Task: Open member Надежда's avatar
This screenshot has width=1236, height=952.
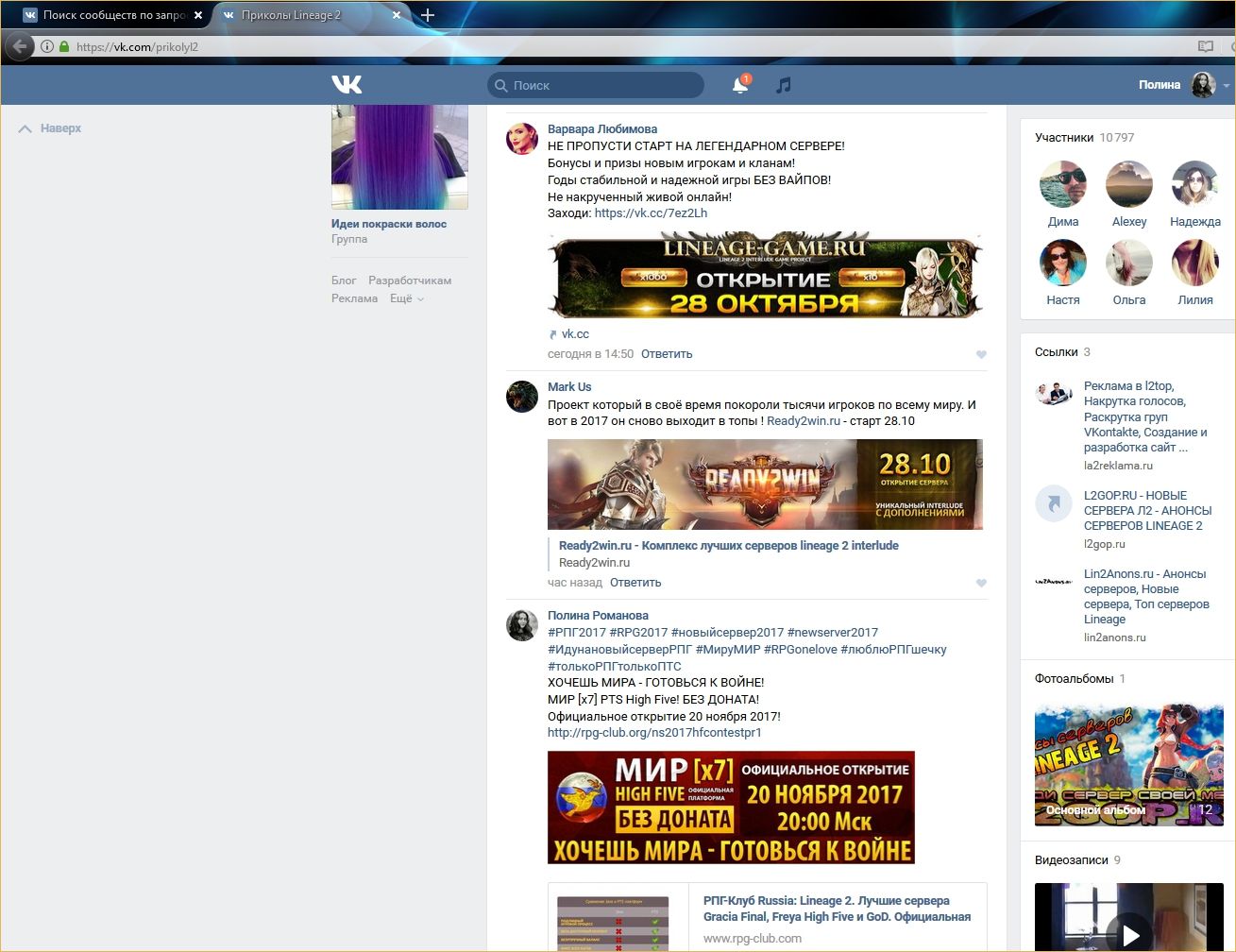Action: (1195, 184)
